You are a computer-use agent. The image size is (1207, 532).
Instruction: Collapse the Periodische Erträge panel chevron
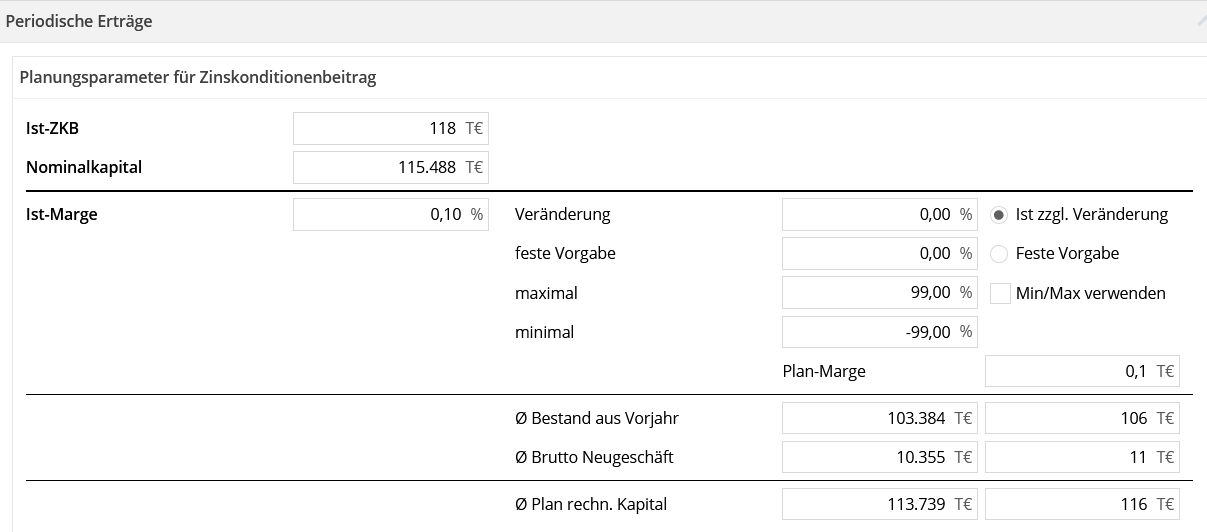[1201, 21]
